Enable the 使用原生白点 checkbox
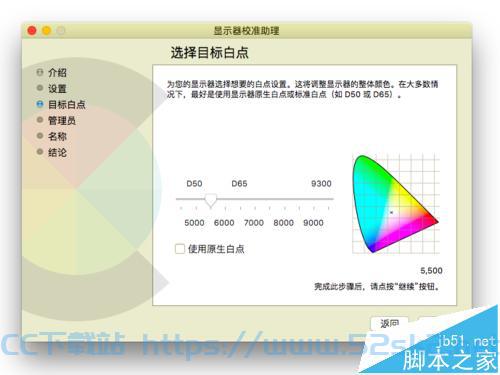Screen dimensions: 500x375 coord(180,249)
